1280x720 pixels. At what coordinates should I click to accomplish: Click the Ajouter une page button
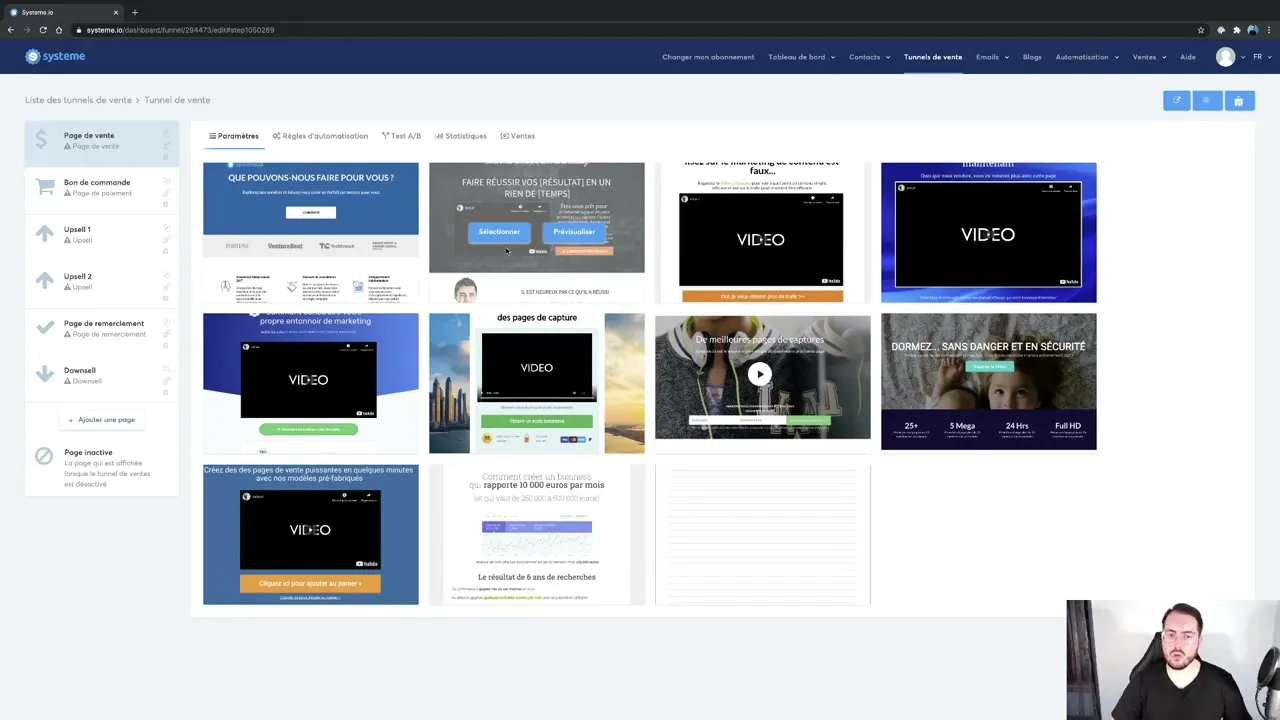(100, 419)
